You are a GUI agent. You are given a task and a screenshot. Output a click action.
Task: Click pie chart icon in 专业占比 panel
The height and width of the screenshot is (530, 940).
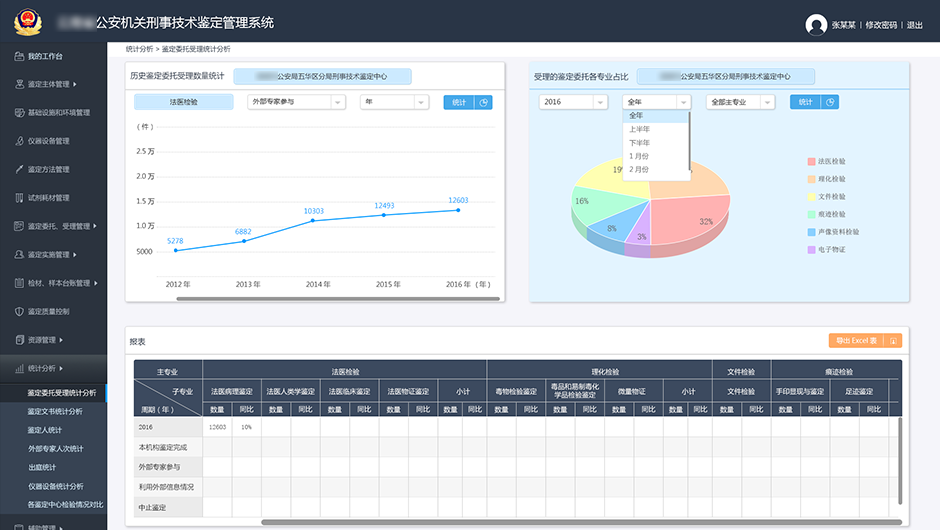pyautogui.click(x=830, y=102)
